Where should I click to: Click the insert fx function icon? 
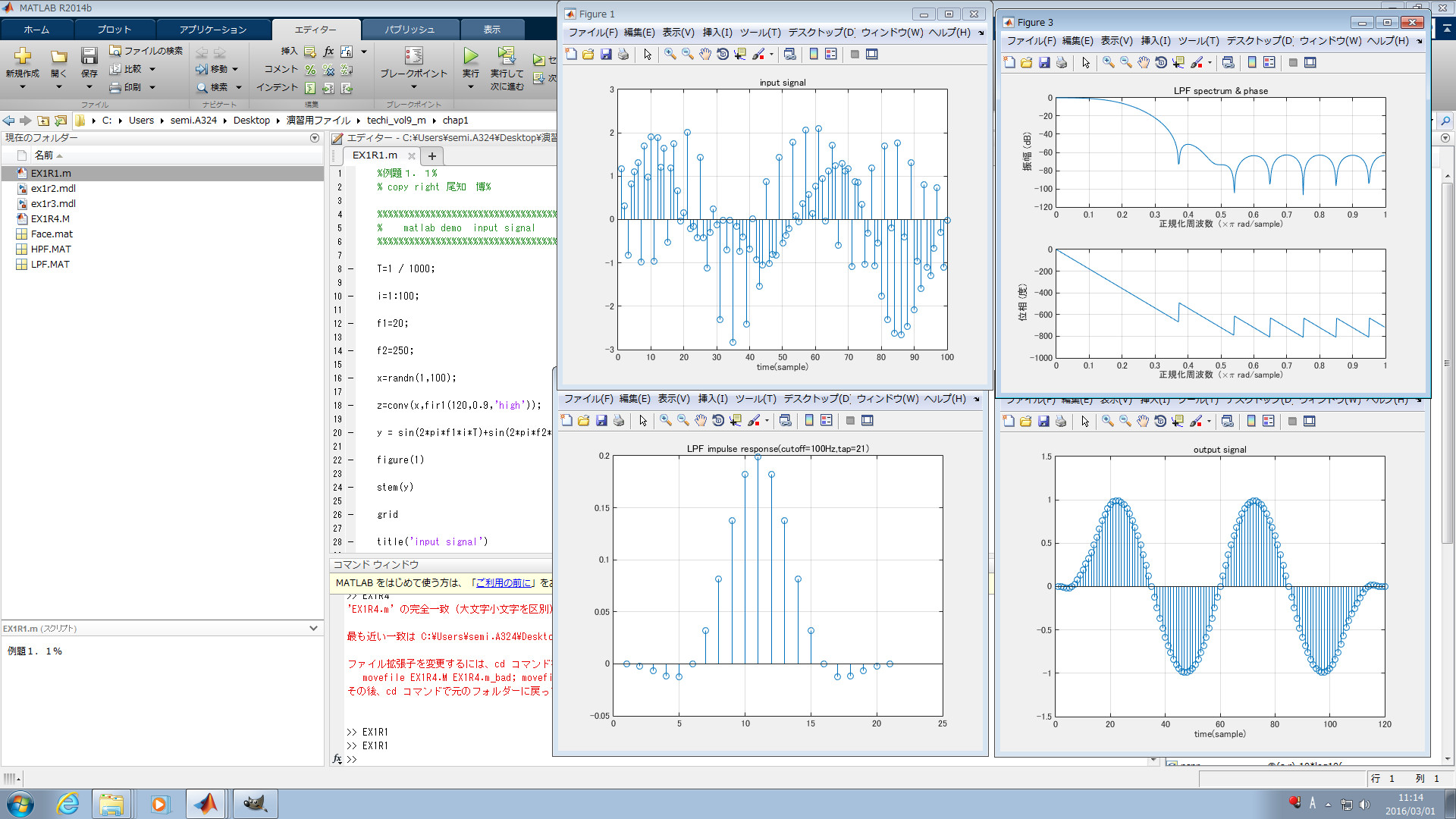point(328,52)
